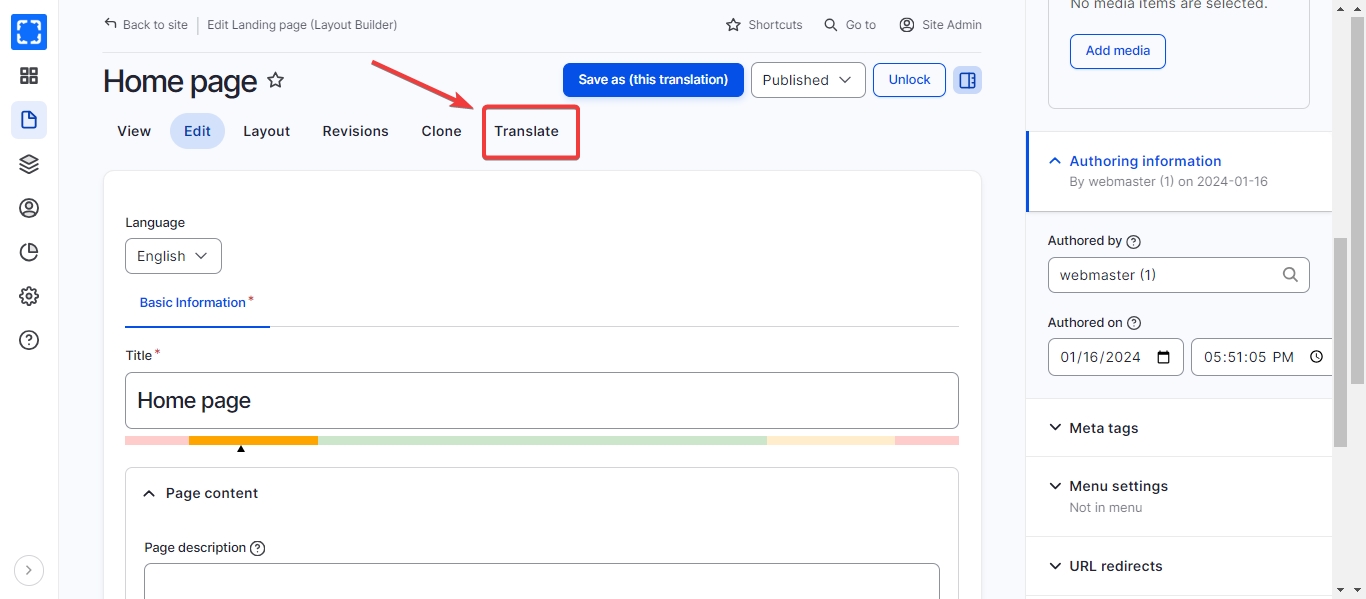The image size is (1366, 599).
Task: Click the Add media button
Action: point(1117,51)
